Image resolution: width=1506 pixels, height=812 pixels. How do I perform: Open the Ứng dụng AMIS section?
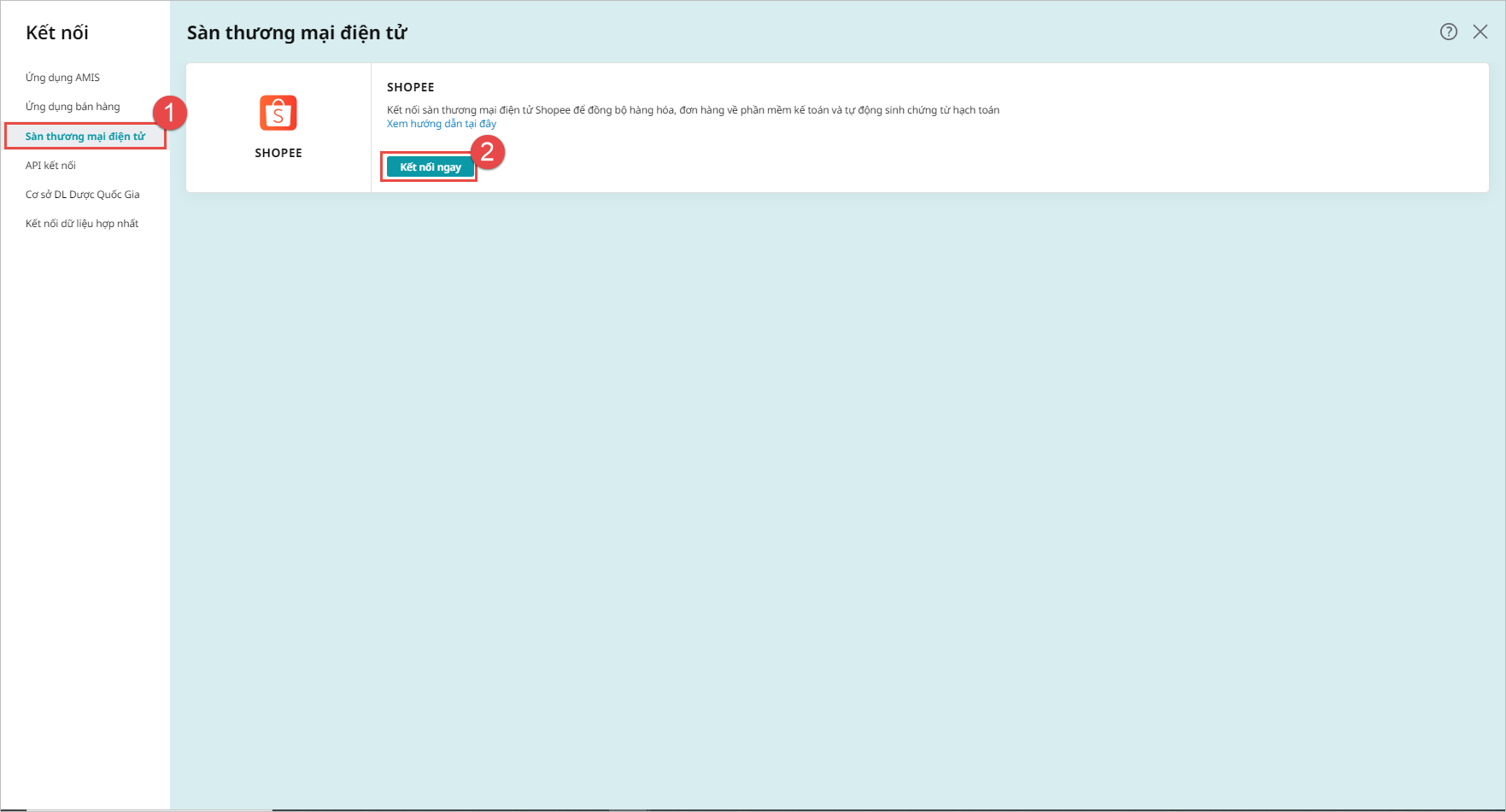(x=62, y=78)
